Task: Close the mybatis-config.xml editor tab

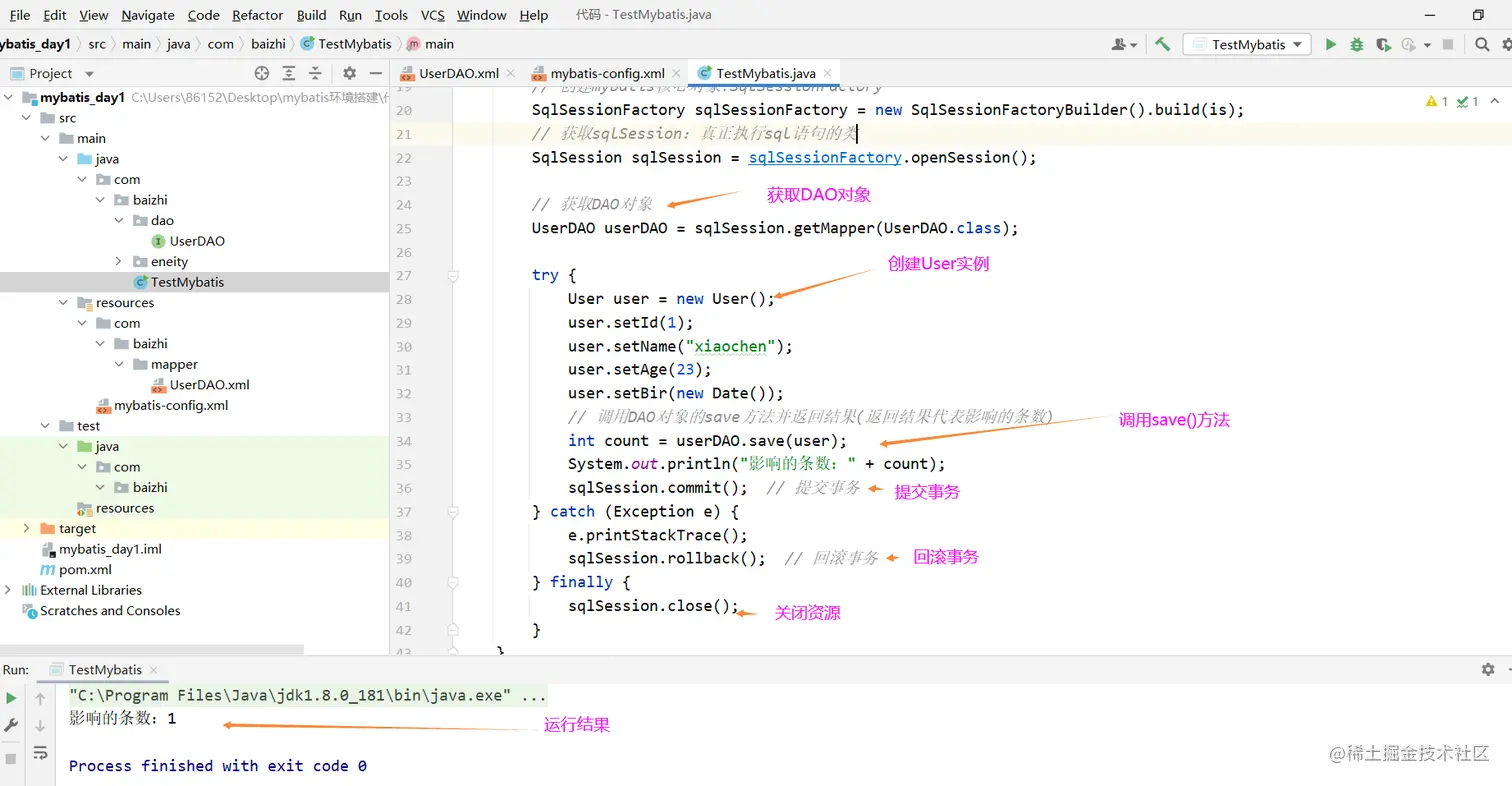Action: click(x=677, y=73)
